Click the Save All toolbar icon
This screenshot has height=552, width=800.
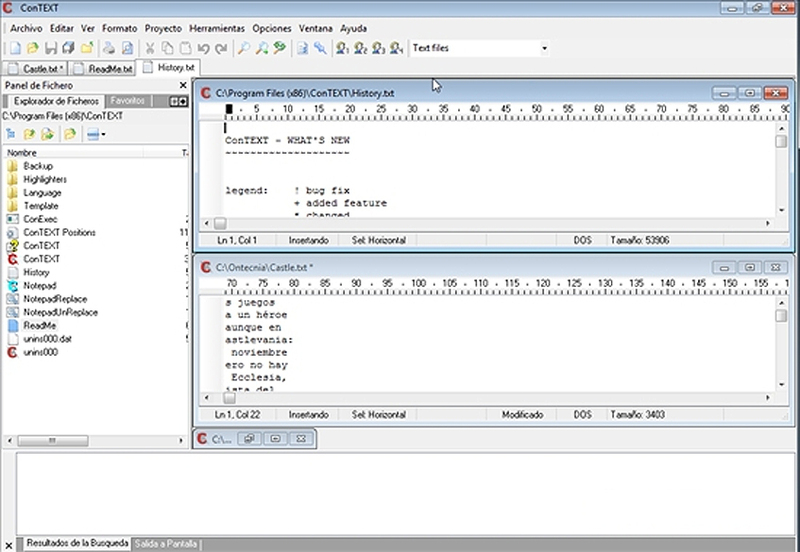pos(68,48)
